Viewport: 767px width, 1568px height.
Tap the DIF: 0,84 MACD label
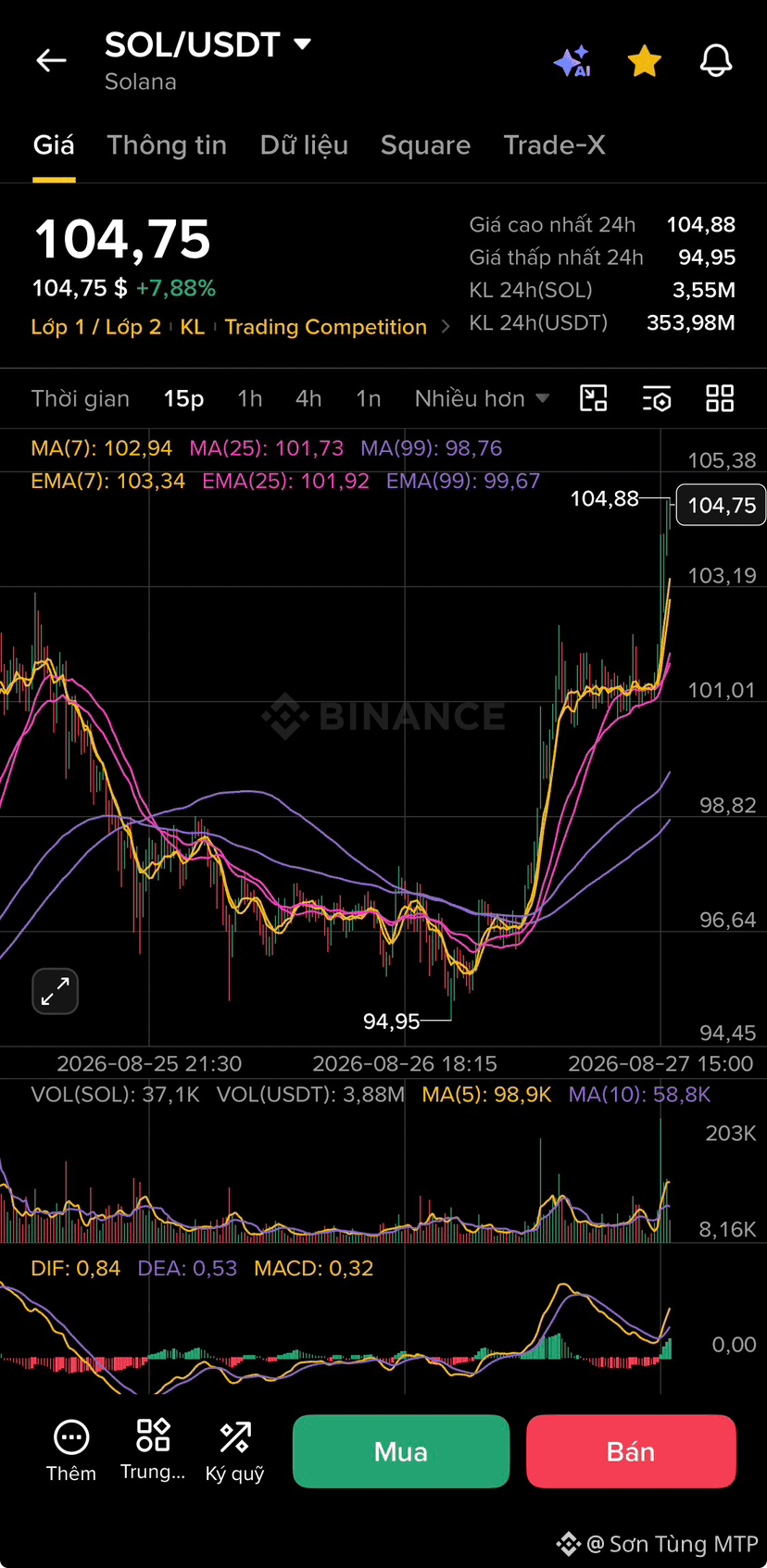point(76,1269)
